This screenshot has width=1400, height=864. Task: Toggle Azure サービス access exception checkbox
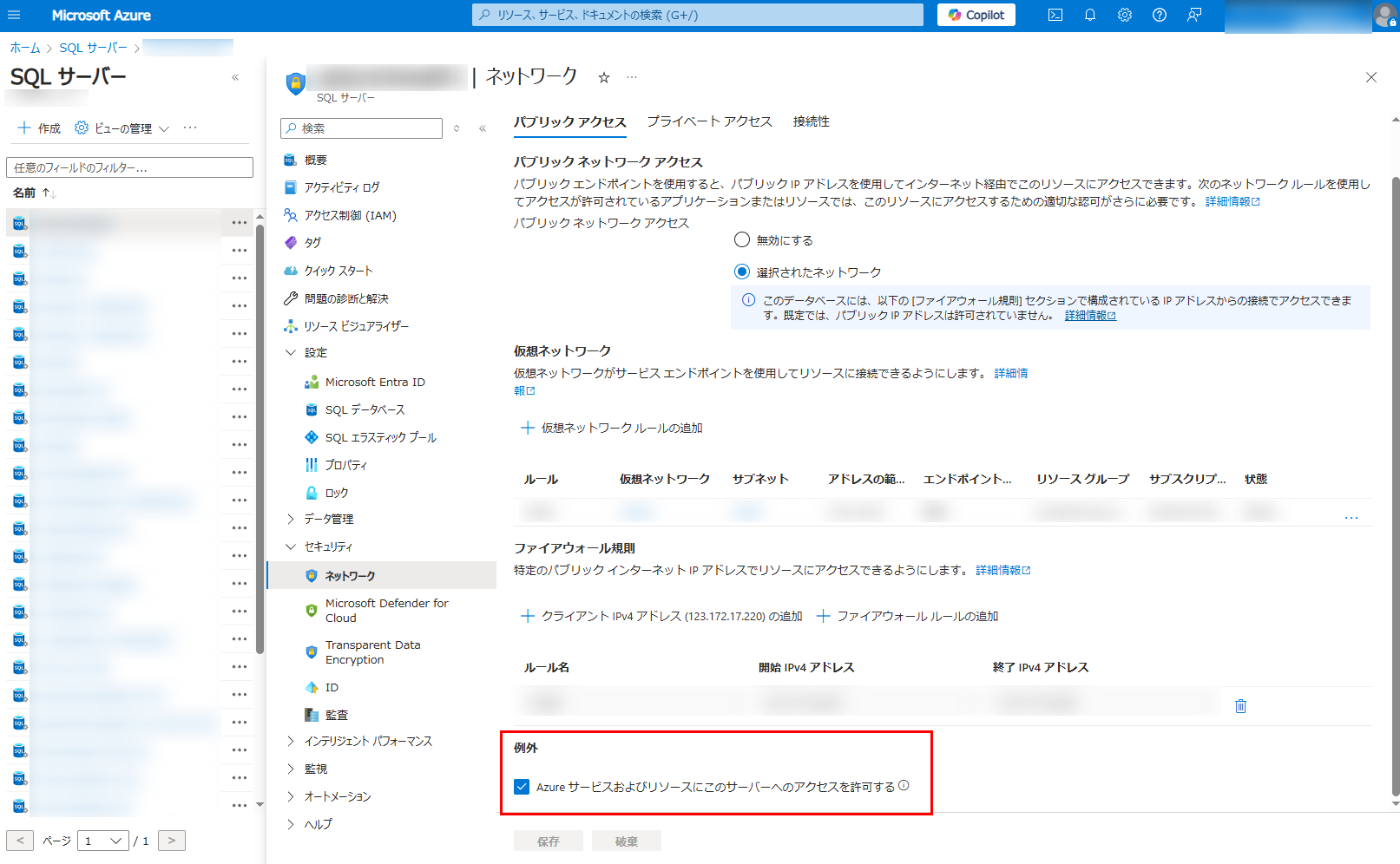[x=522, y=788]
